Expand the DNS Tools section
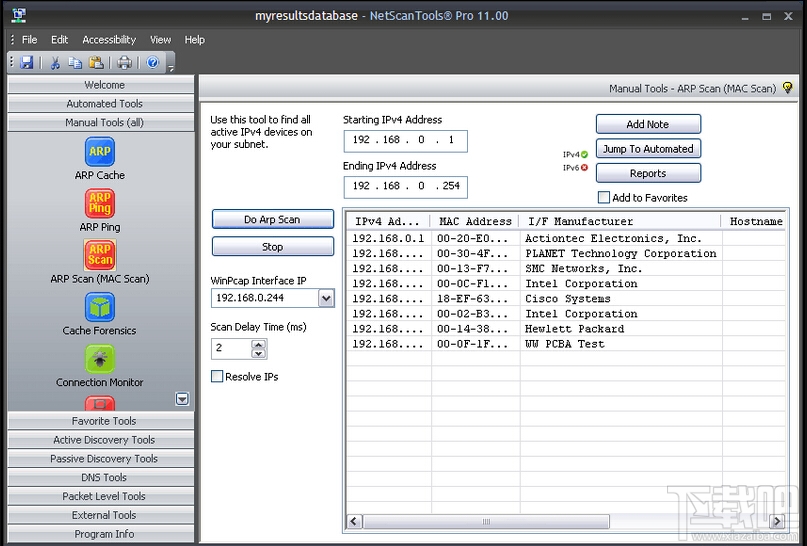807x546 pixels. tap(101, 478)
